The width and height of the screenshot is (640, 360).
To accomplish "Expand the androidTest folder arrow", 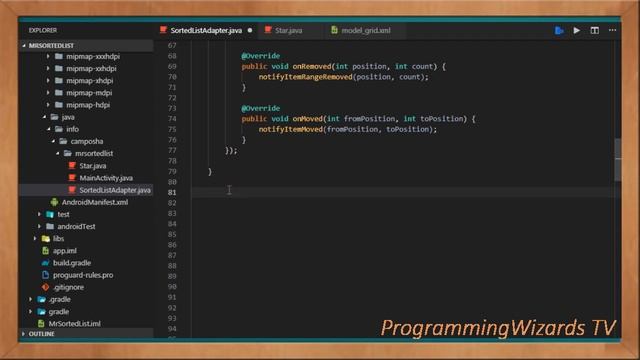I will click(x=39, y=226).
